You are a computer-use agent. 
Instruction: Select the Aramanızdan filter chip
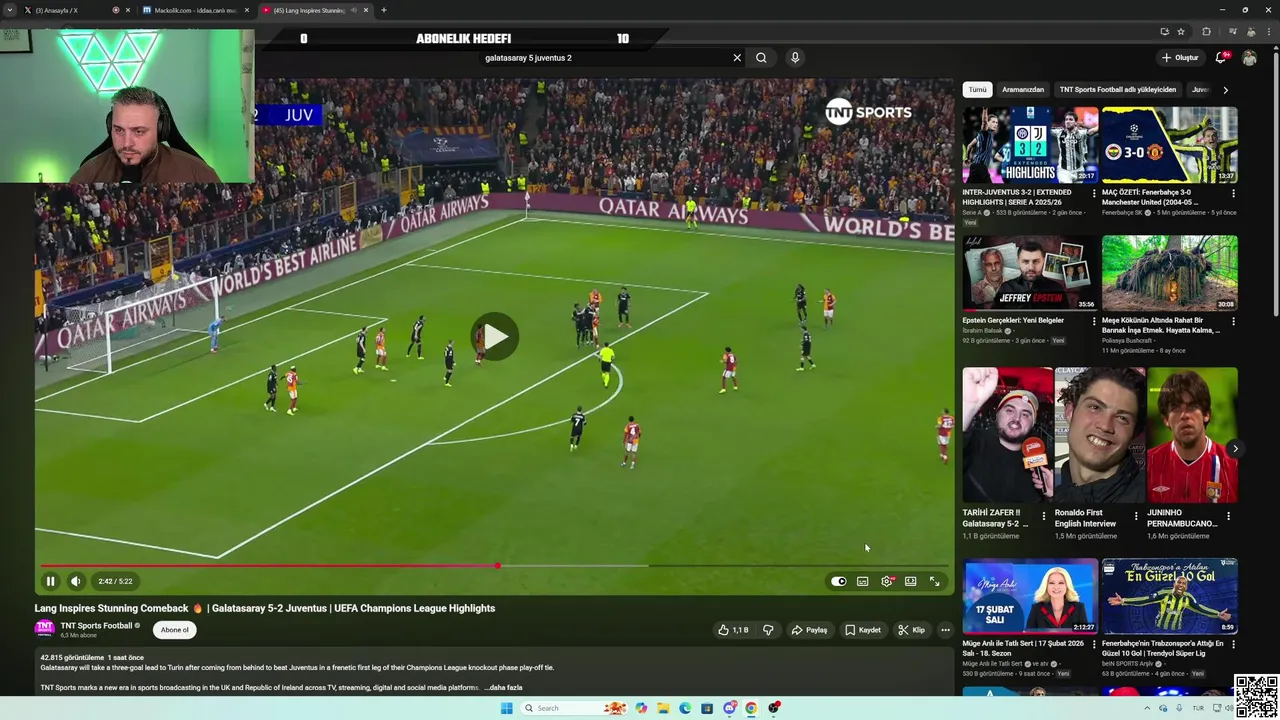pos(1023,90)
